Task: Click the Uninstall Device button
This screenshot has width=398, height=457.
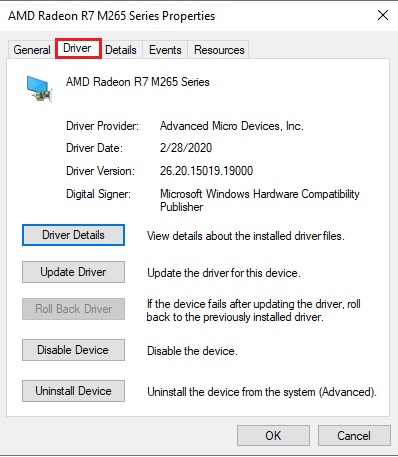Action: 73,391
